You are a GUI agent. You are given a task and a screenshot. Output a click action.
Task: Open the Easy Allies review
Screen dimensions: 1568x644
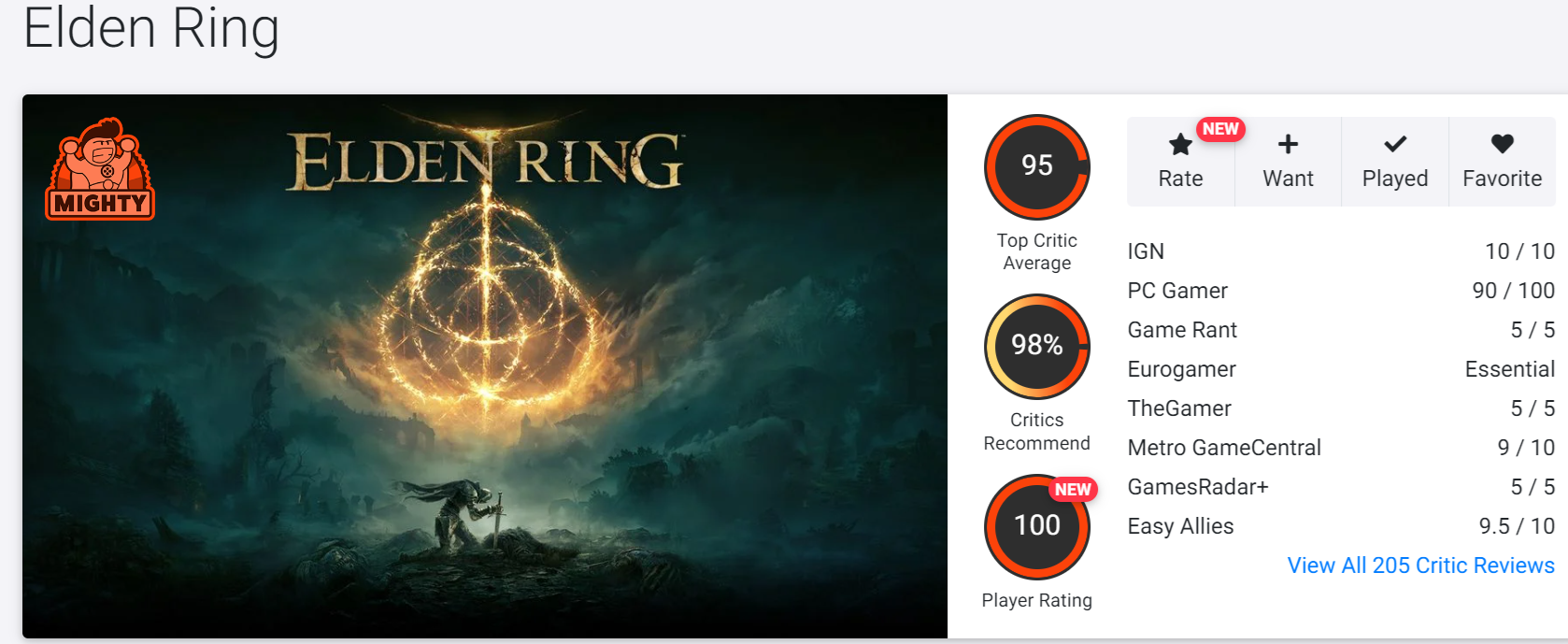1180,526
